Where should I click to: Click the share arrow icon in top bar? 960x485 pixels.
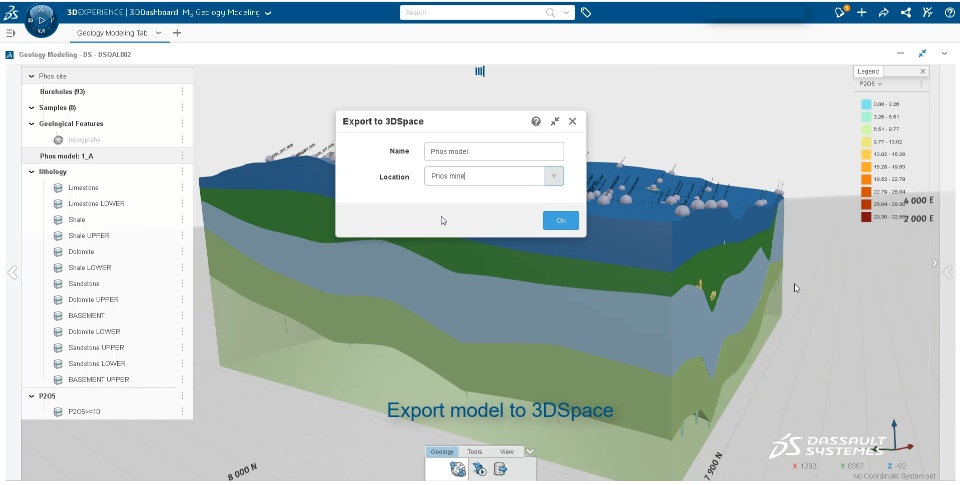click(883, 12)
